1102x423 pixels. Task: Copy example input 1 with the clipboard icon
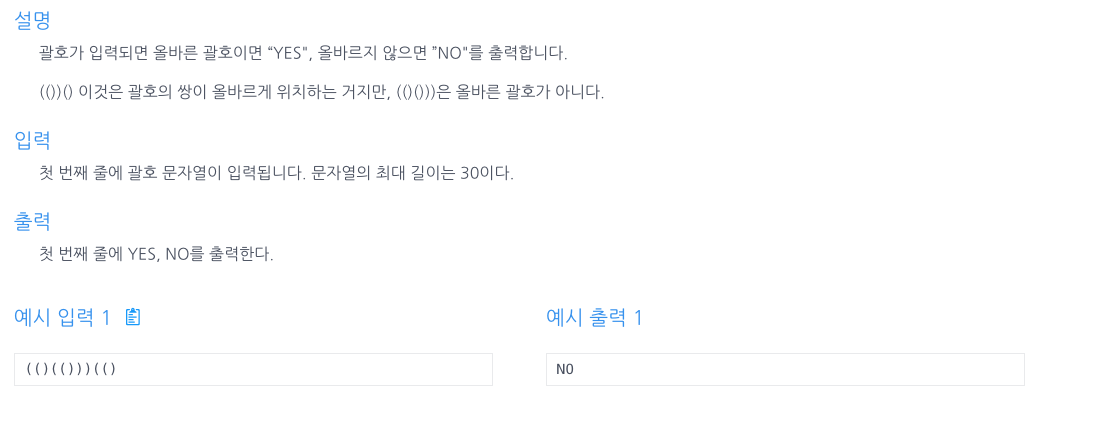click(133, 318)
